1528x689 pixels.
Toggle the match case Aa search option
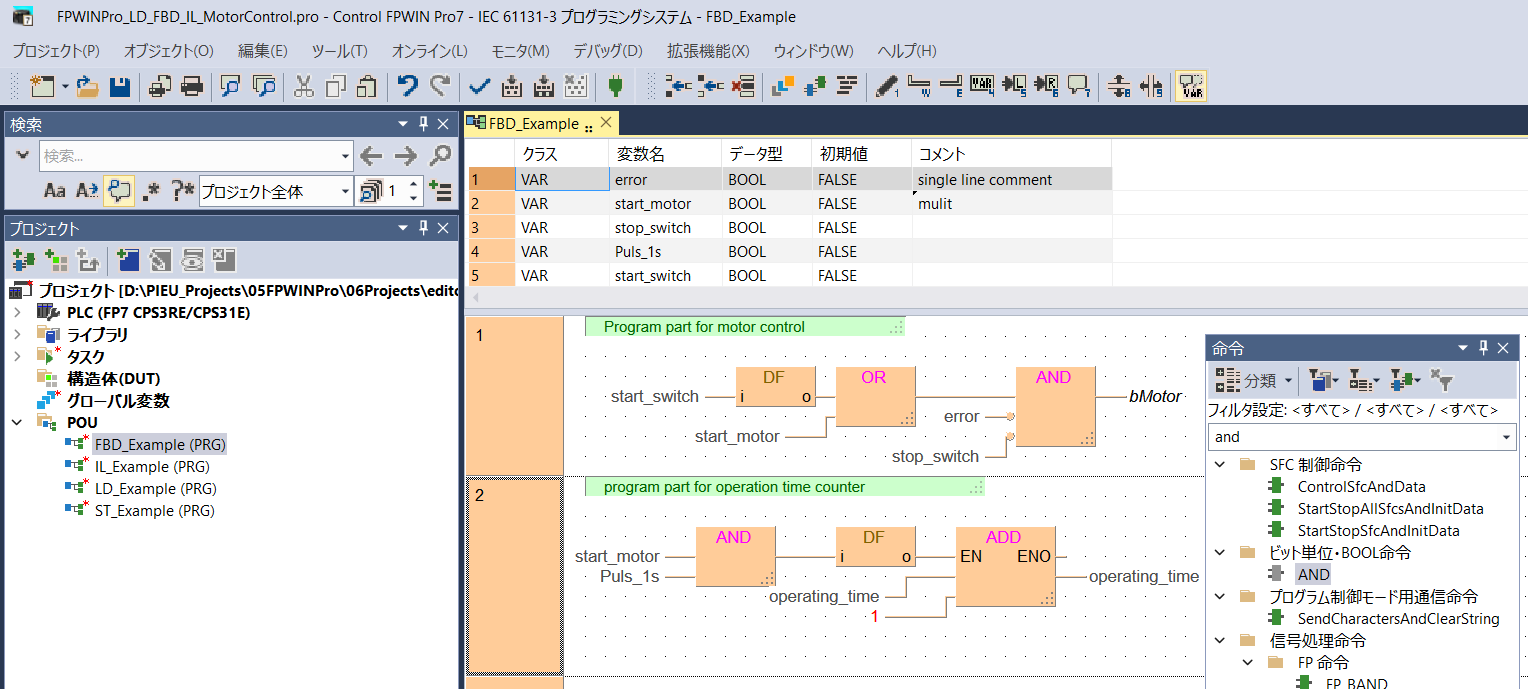55,190
